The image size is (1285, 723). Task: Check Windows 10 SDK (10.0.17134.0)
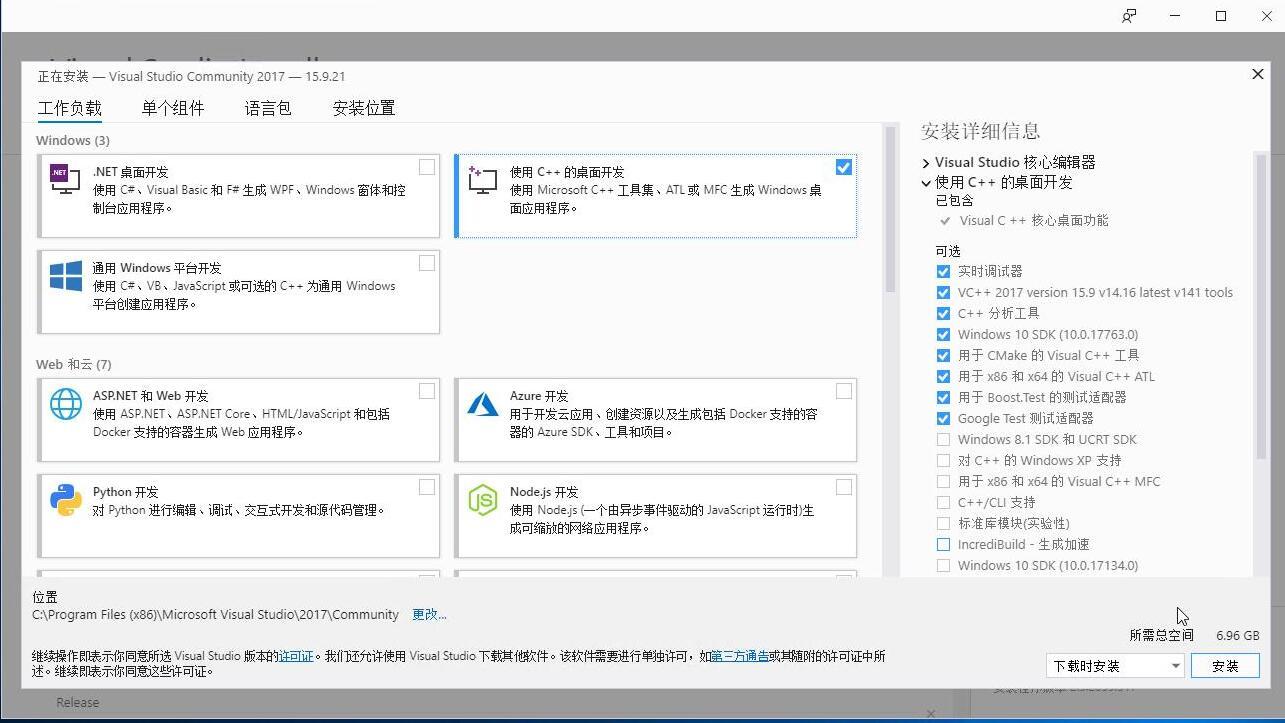coord(943,565)
